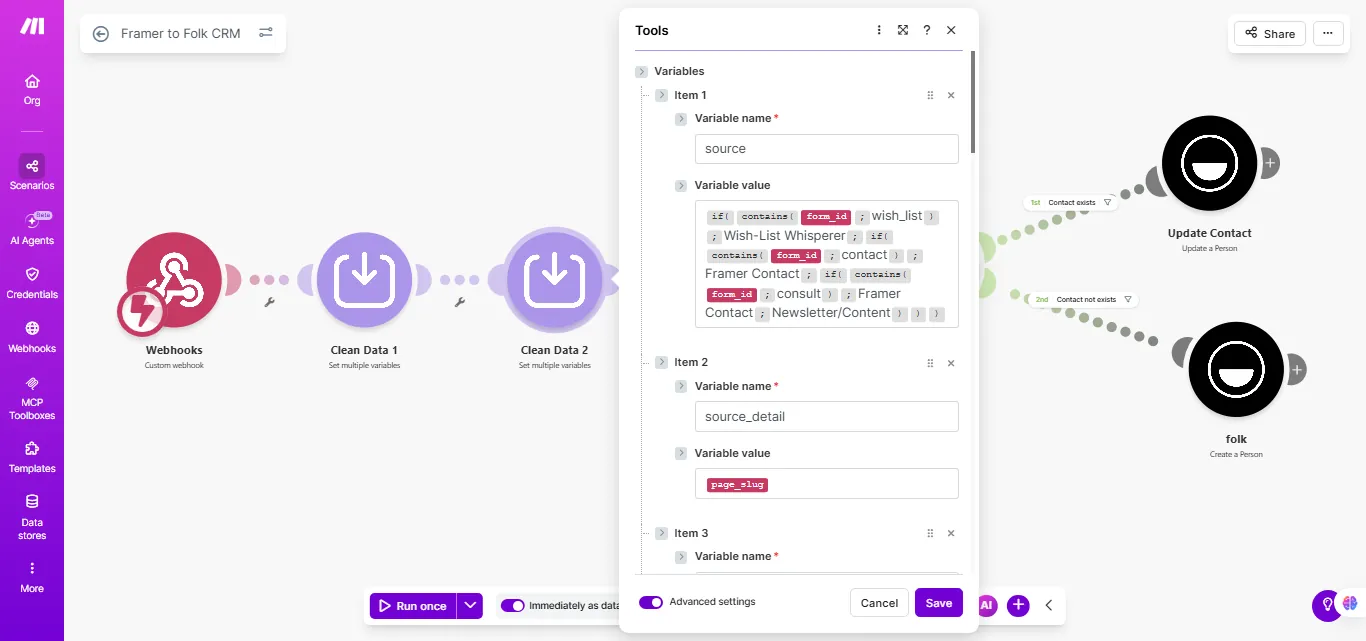Toggle Item 1 Variable name expander
Screen dimensions: 1366x641
(x=681, y=119)
